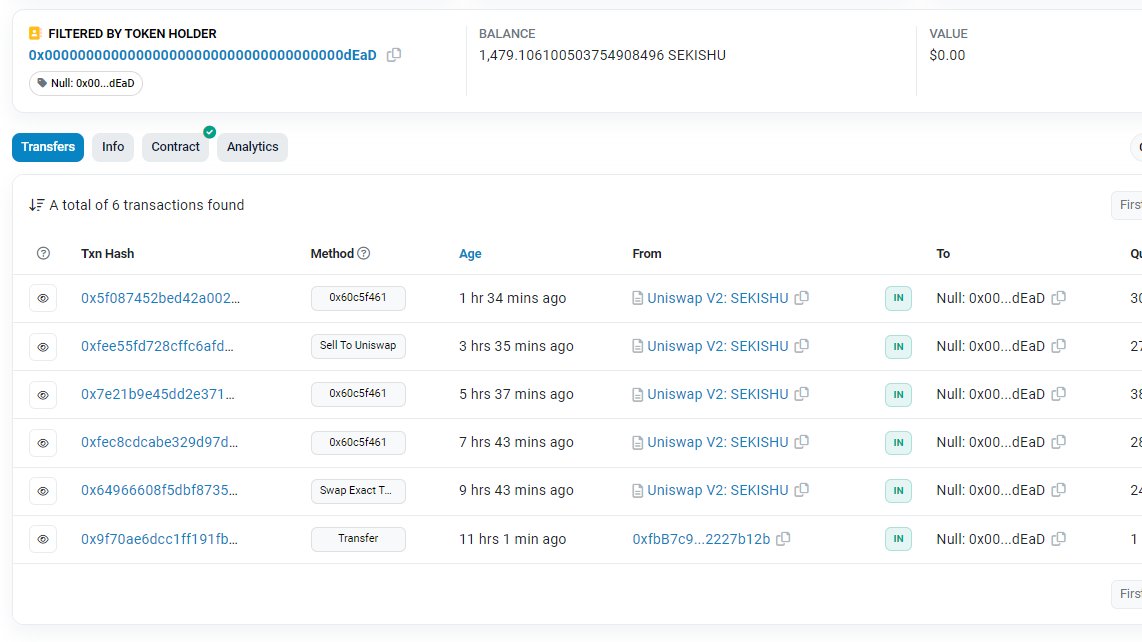Click the IN badge in the Sell To Uniswap row

coord(898,346)
